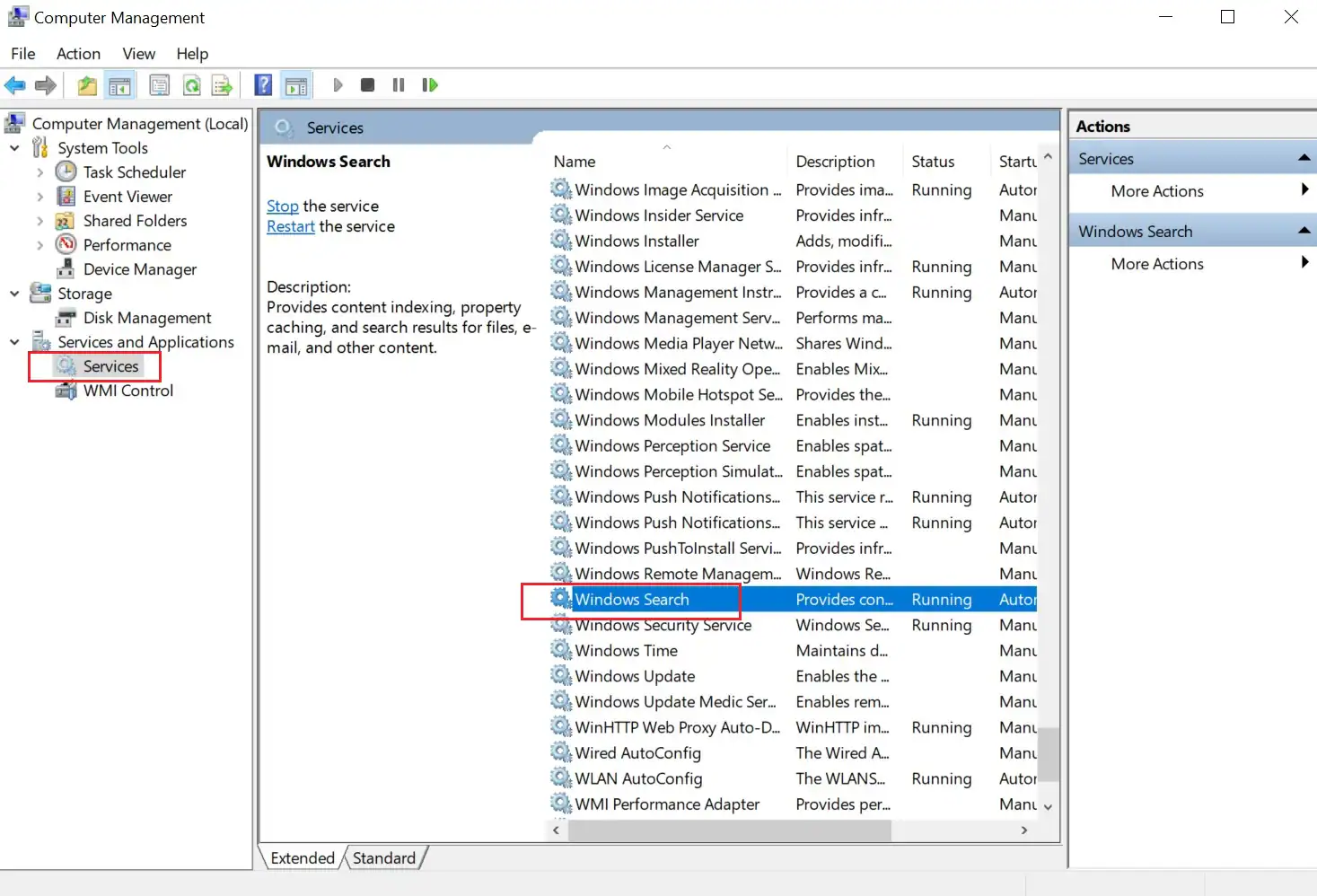Select the Disk Management icon

pos(66,318)
